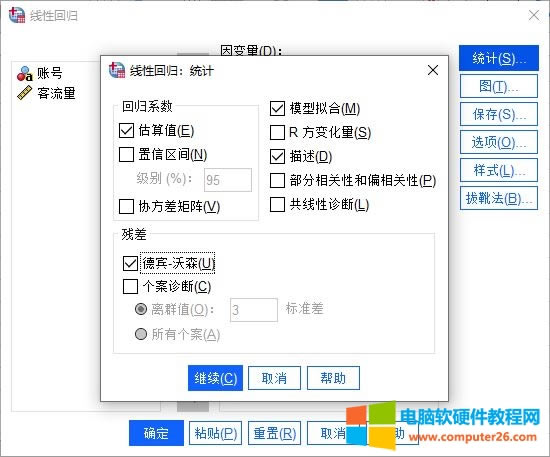Enable the 置信区间(N) checkbox
550x457 pixels.
point(126,154)
